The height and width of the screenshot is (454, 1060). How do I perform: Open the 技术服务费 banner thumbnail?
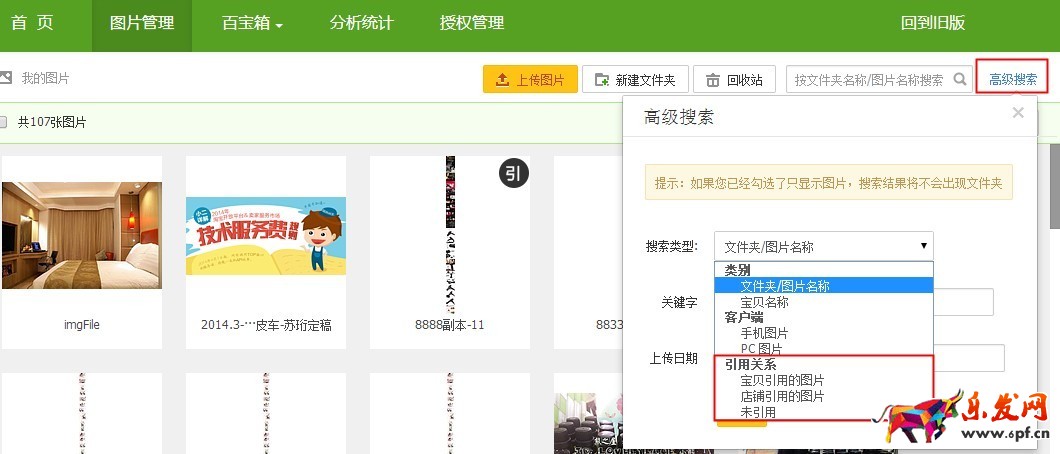[266, 235]
